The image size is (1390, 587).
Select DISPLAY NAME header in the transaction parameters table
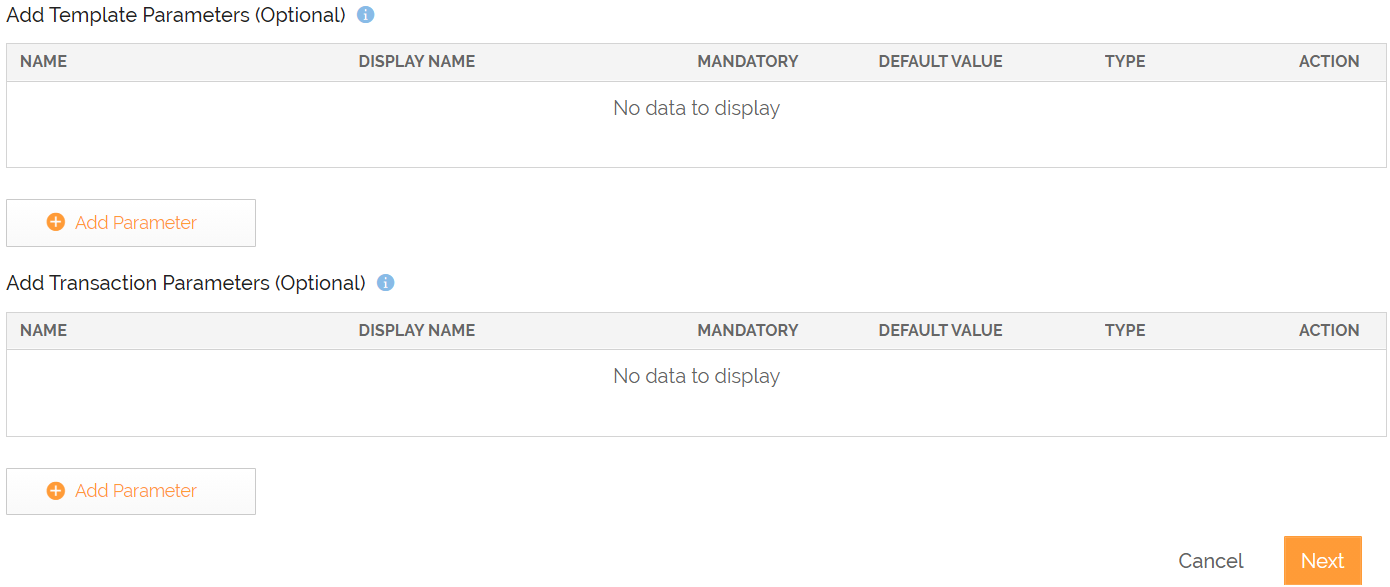tap(417, 330)
